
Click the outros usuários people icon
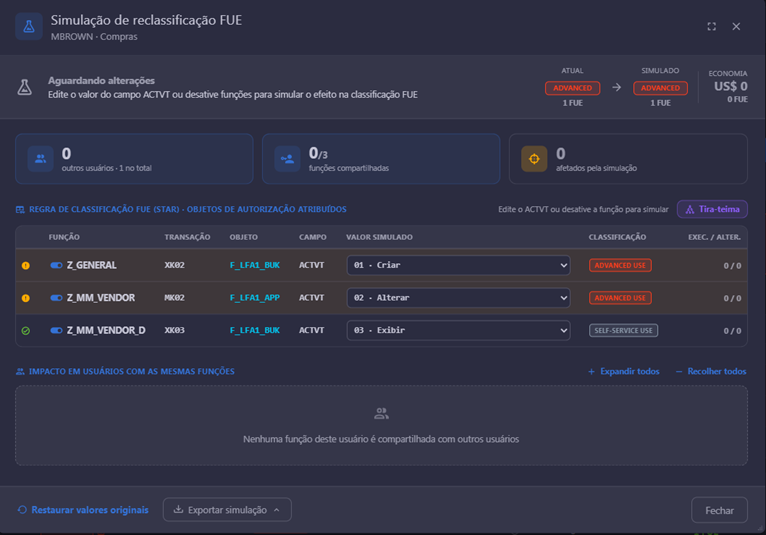tap(41, 159)
